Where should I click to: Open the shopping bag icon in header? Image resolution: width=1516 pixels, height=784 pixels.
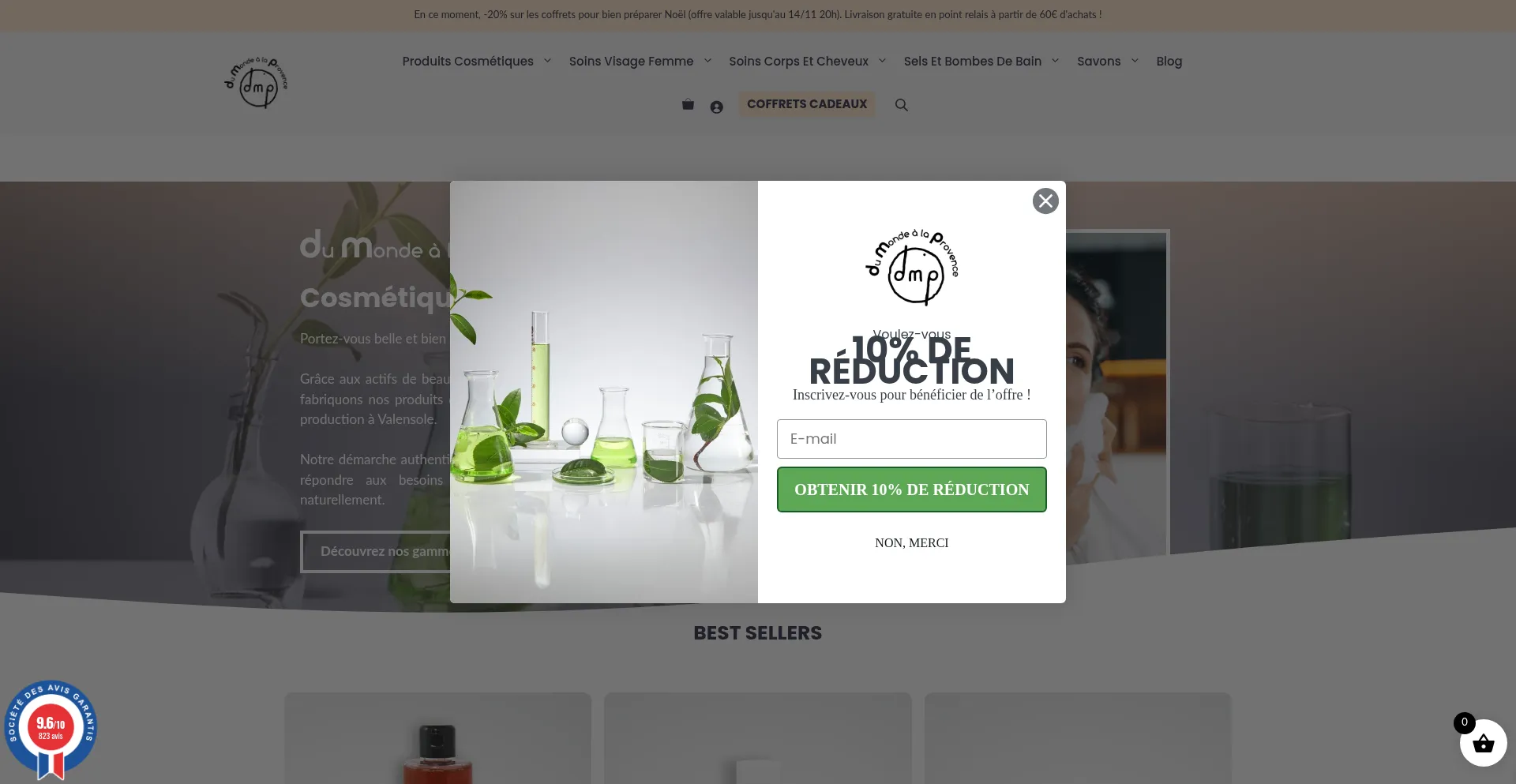click(x=688, y=104)
